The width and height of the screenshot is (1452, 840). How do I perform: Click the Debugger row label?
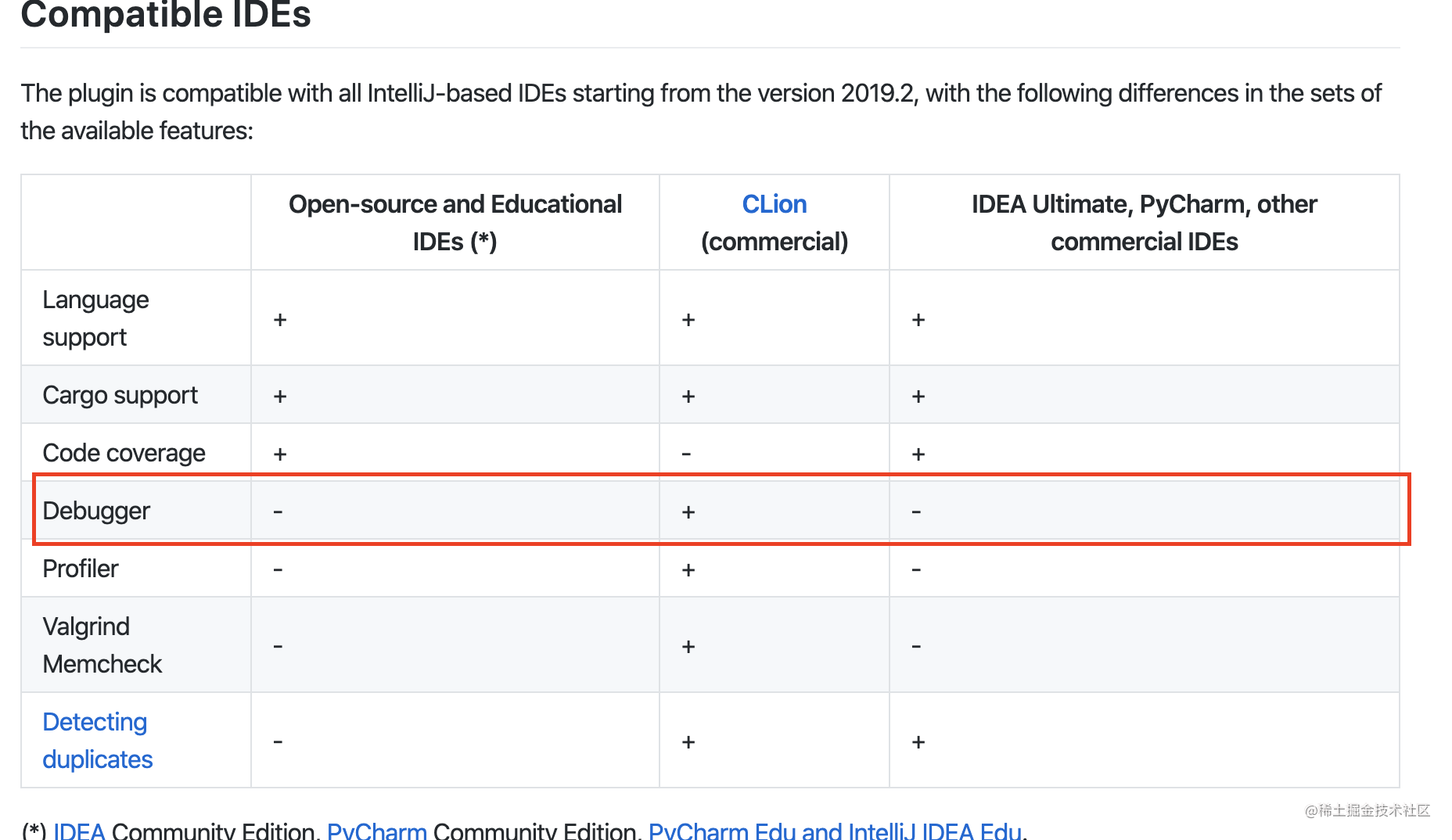click(96, 511)
